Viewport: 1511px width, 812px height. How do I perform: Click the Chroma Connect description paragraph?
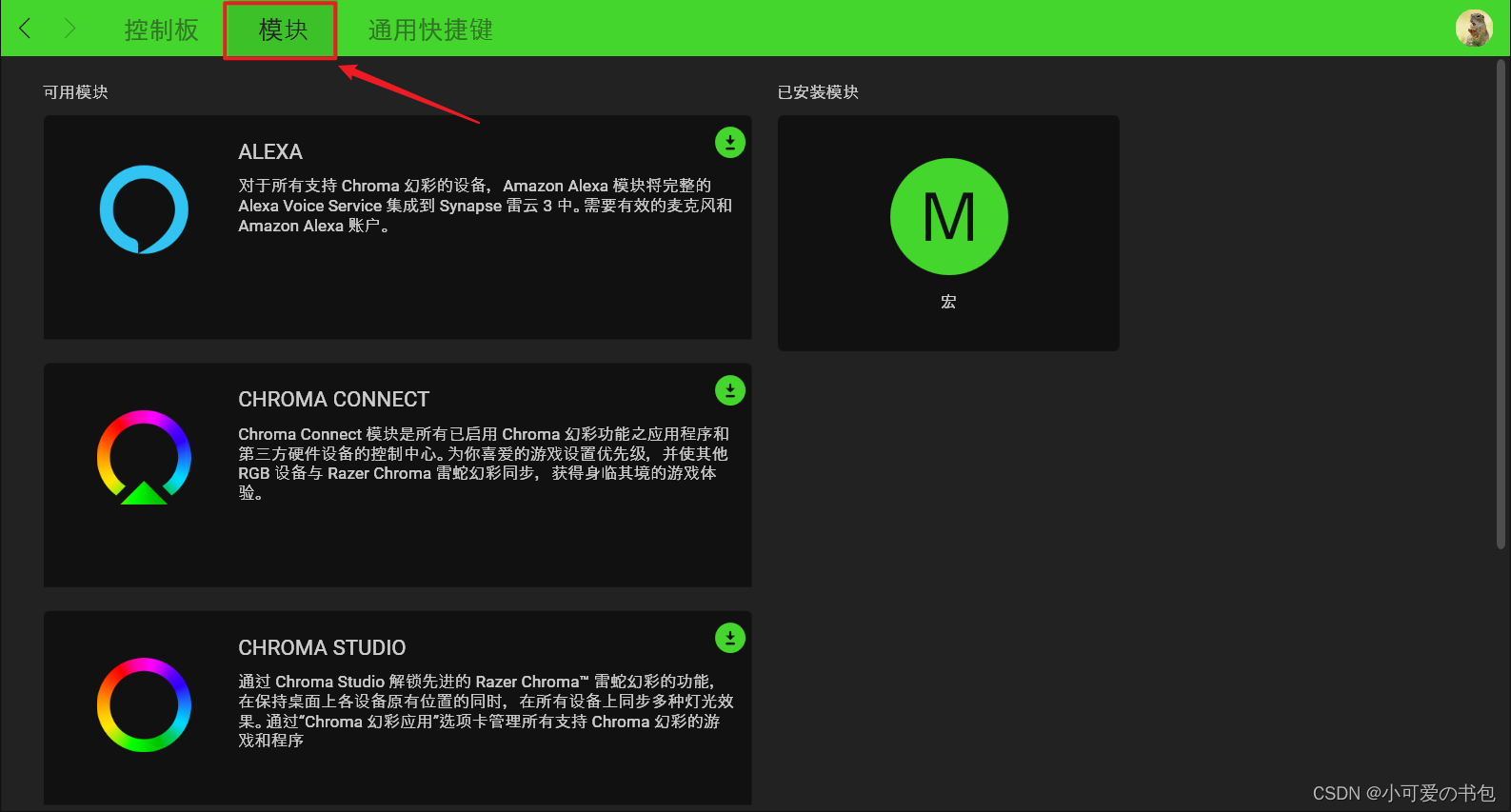pyautogui.click(x=484, y=464)
